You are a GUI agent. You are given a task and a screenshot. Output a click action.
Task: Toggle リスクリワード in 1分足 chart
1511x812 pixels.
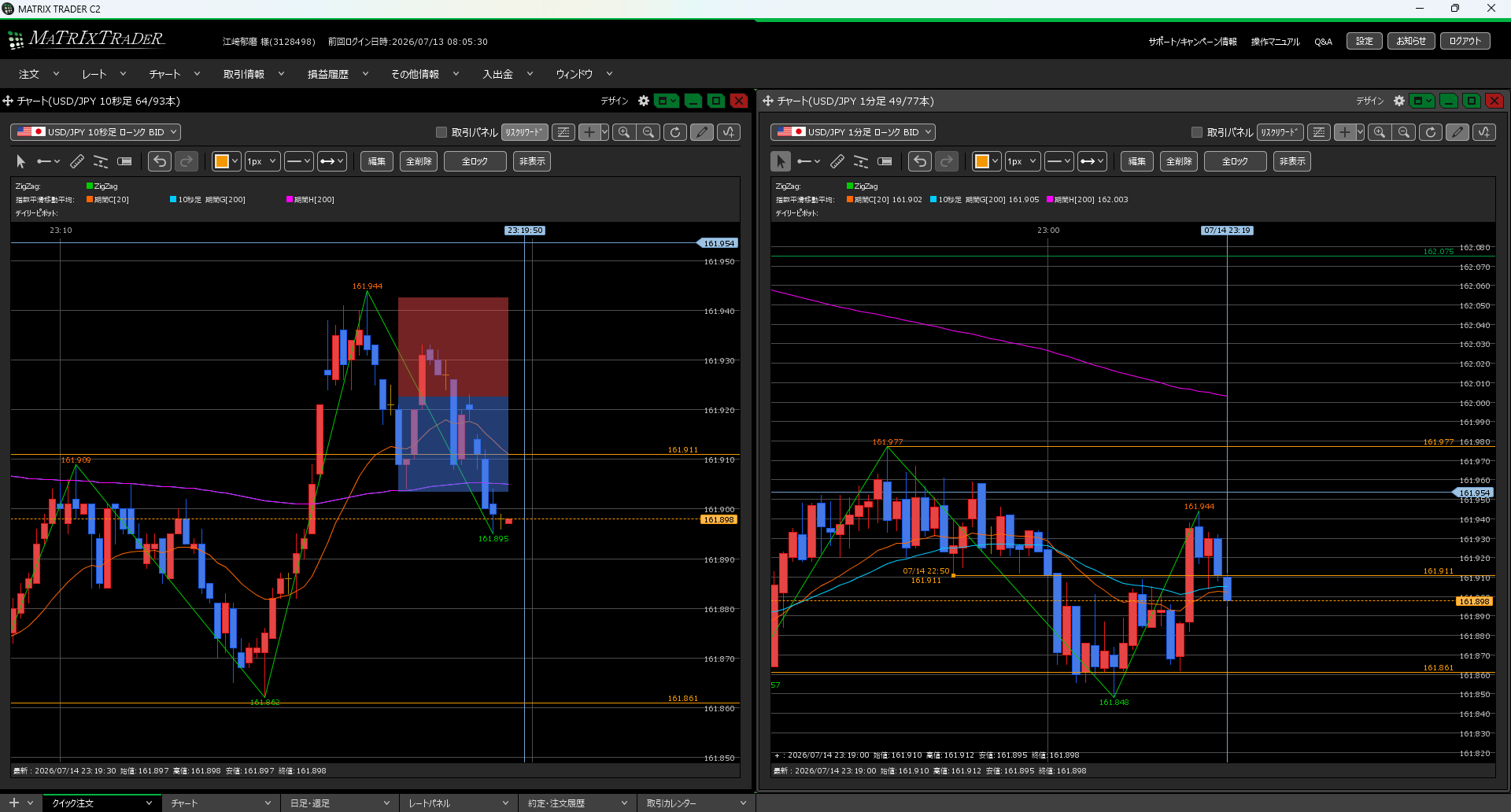pyautogui.click(x=1280, y=132)
